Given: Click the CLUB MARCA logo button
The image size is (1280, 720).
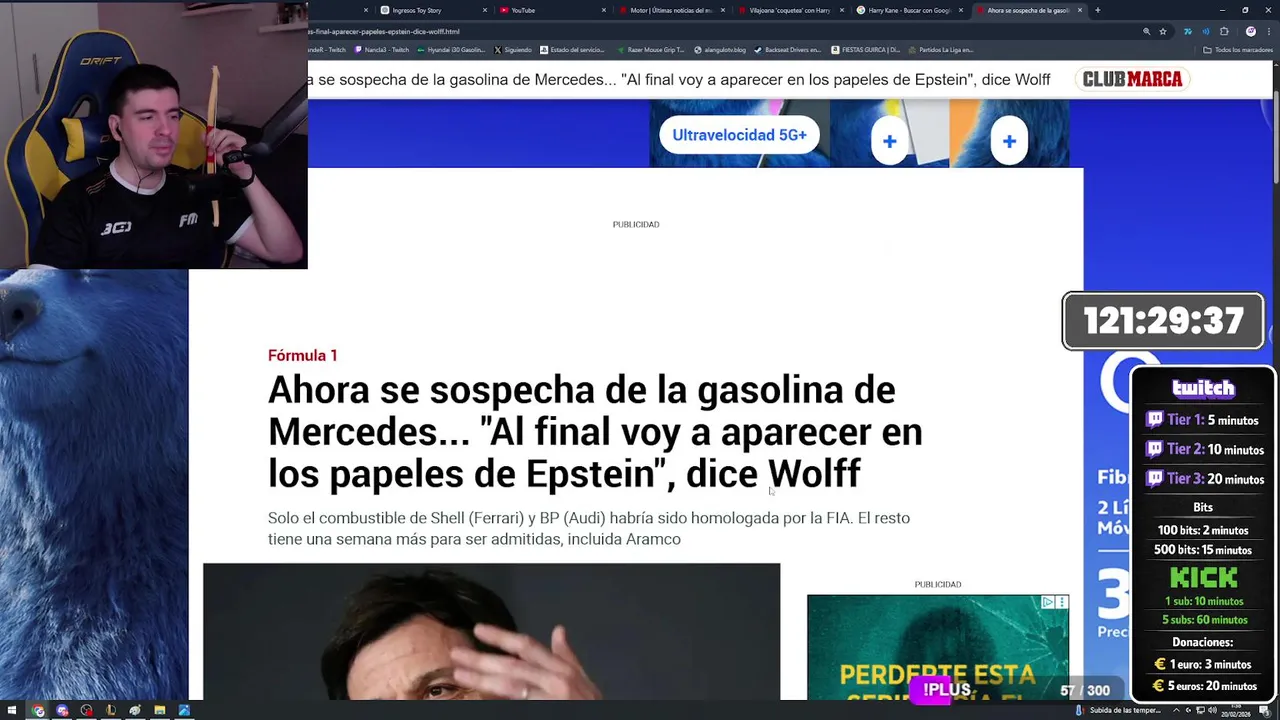Looking at the screenshot, I should (1132, 79).
